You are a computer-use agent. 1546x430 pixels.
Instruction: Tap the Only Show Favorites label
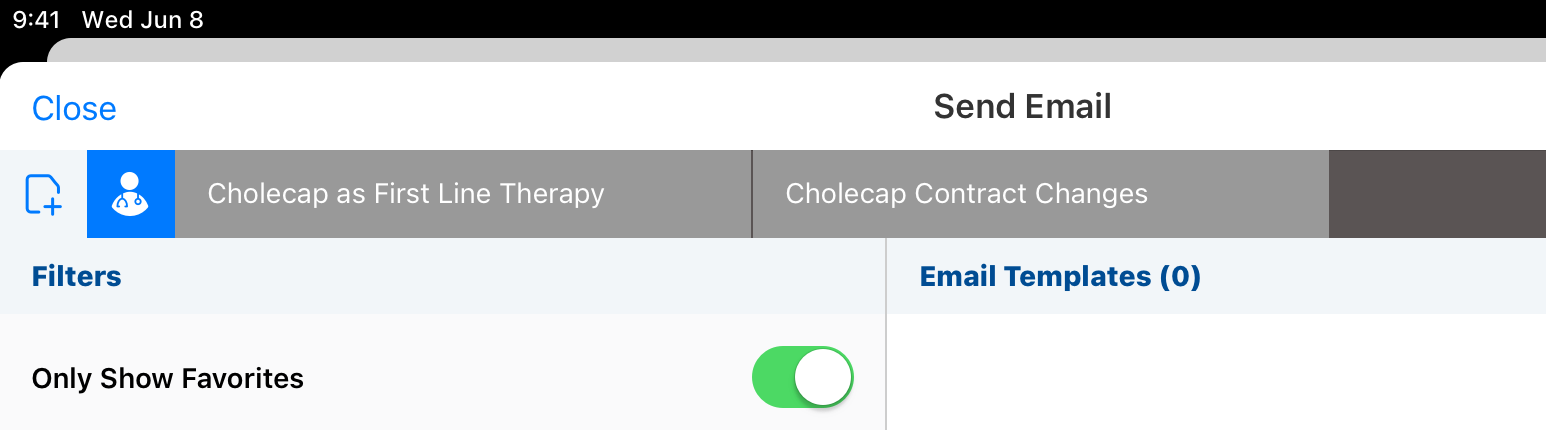[168, 379]
